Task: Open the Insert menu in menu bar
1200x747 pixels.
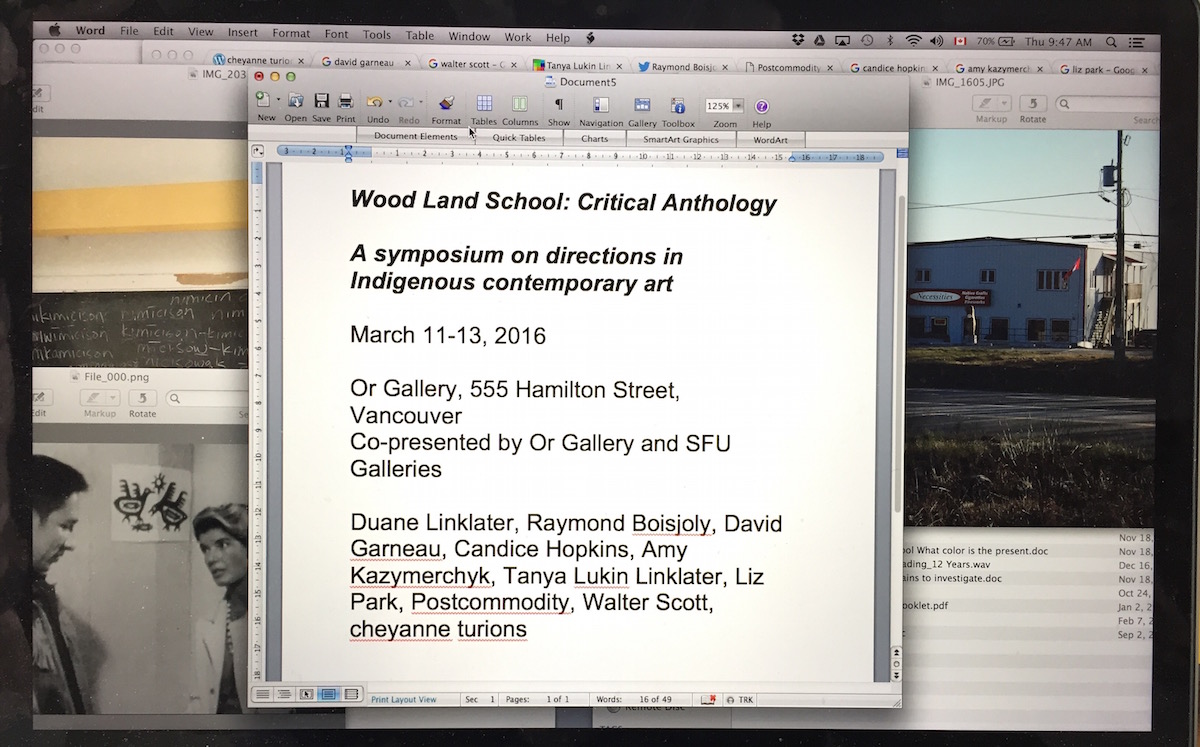Action: coord(242,34)
